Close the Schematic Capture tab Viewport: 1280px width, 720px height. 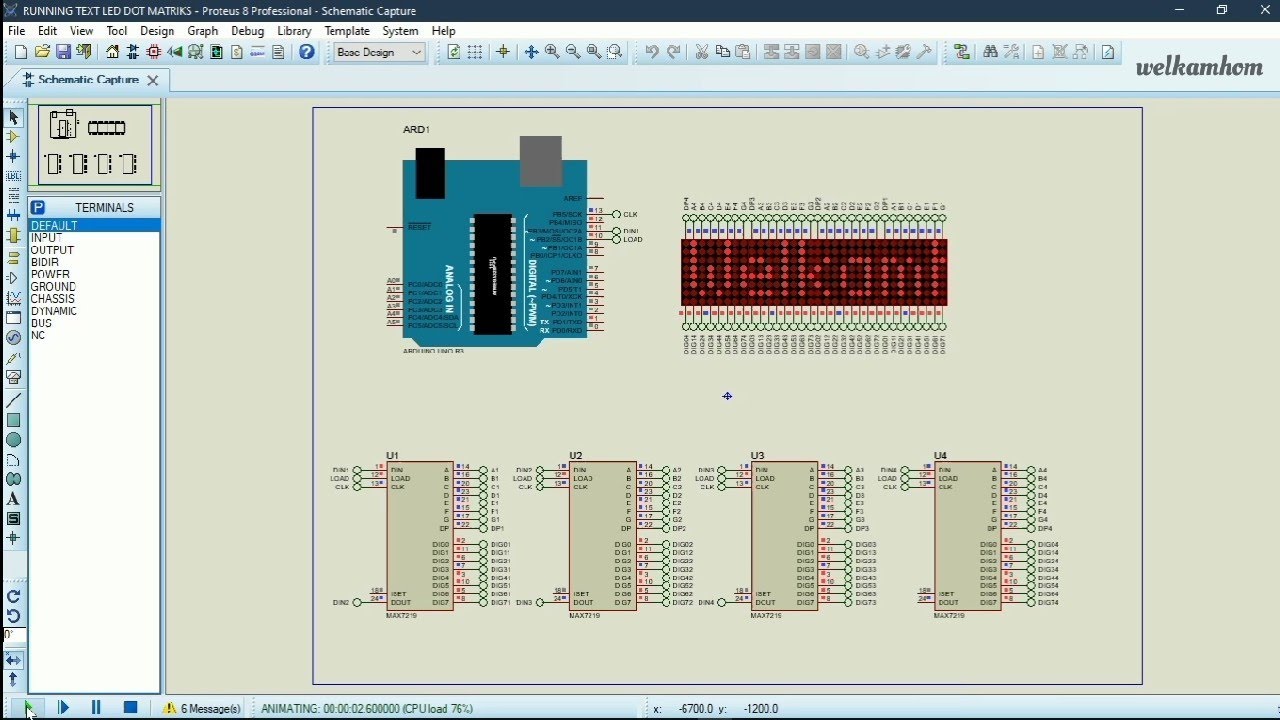(152, 80)
